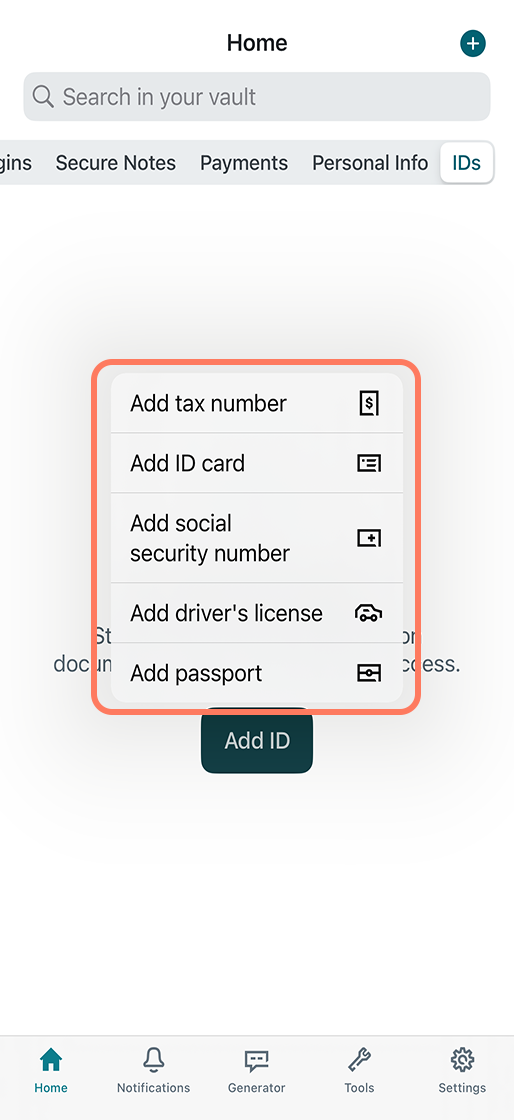Focus the Search in your vault field

tap(257, 96)
